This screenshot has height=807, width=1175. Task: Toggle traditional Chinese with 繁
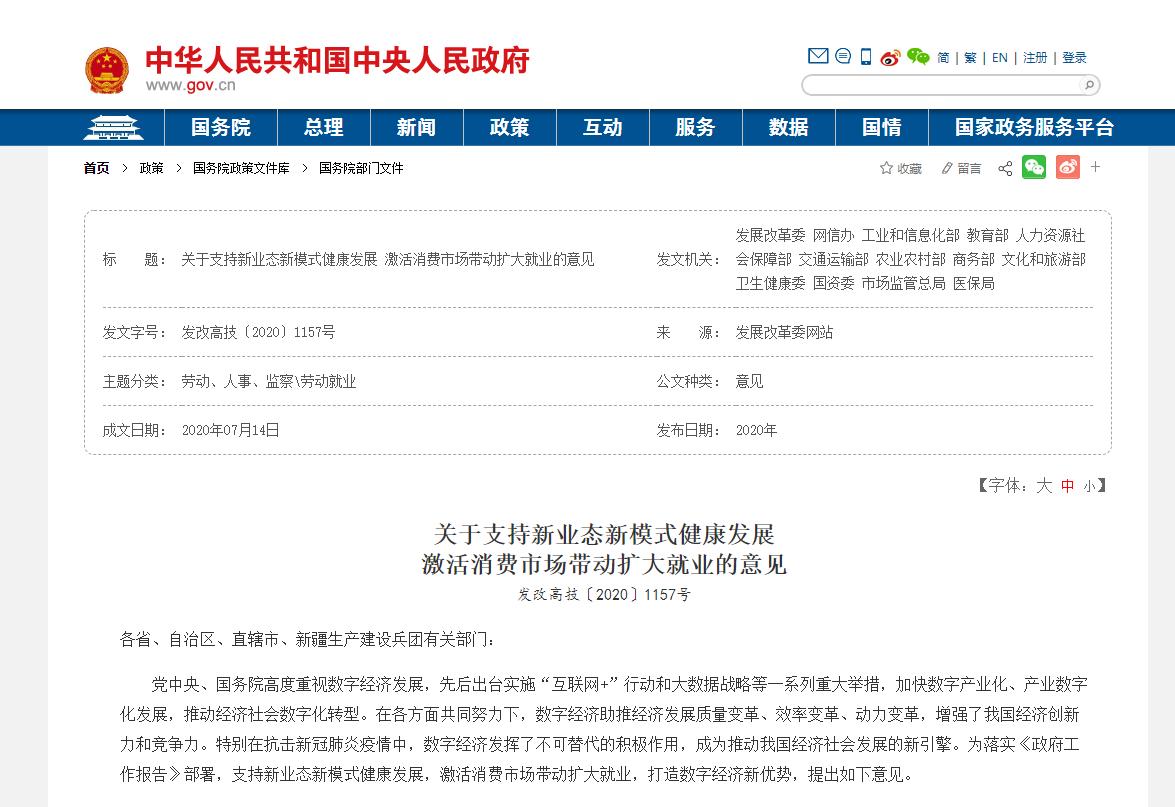(968, 57)
